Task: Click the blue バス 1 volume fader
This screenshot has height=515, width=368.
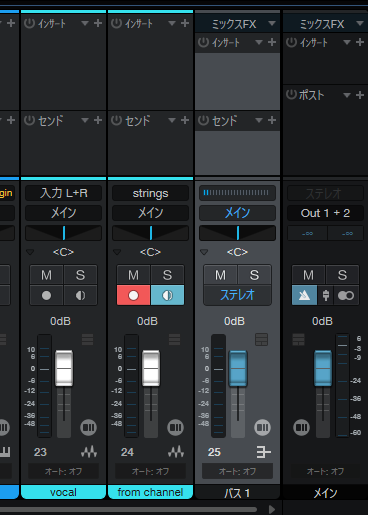Action: [238, 368]
